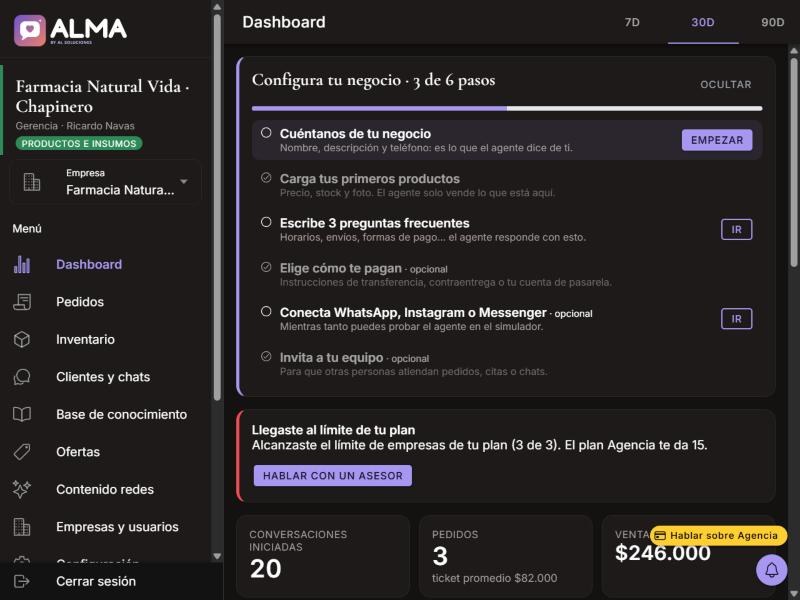
Task: Click the Empresa selector building icon
Action: [x=32, y=182]
